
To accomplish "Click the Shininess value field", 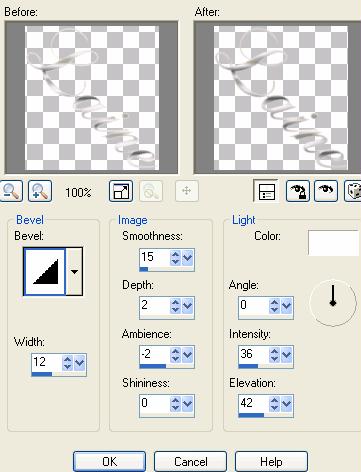I will coord(155,403).
